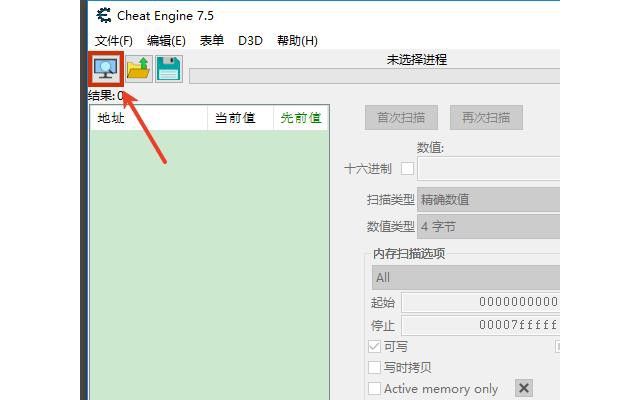Click the 先前值 column header
The height and width of the screenshot is (400, 640).
301,118
